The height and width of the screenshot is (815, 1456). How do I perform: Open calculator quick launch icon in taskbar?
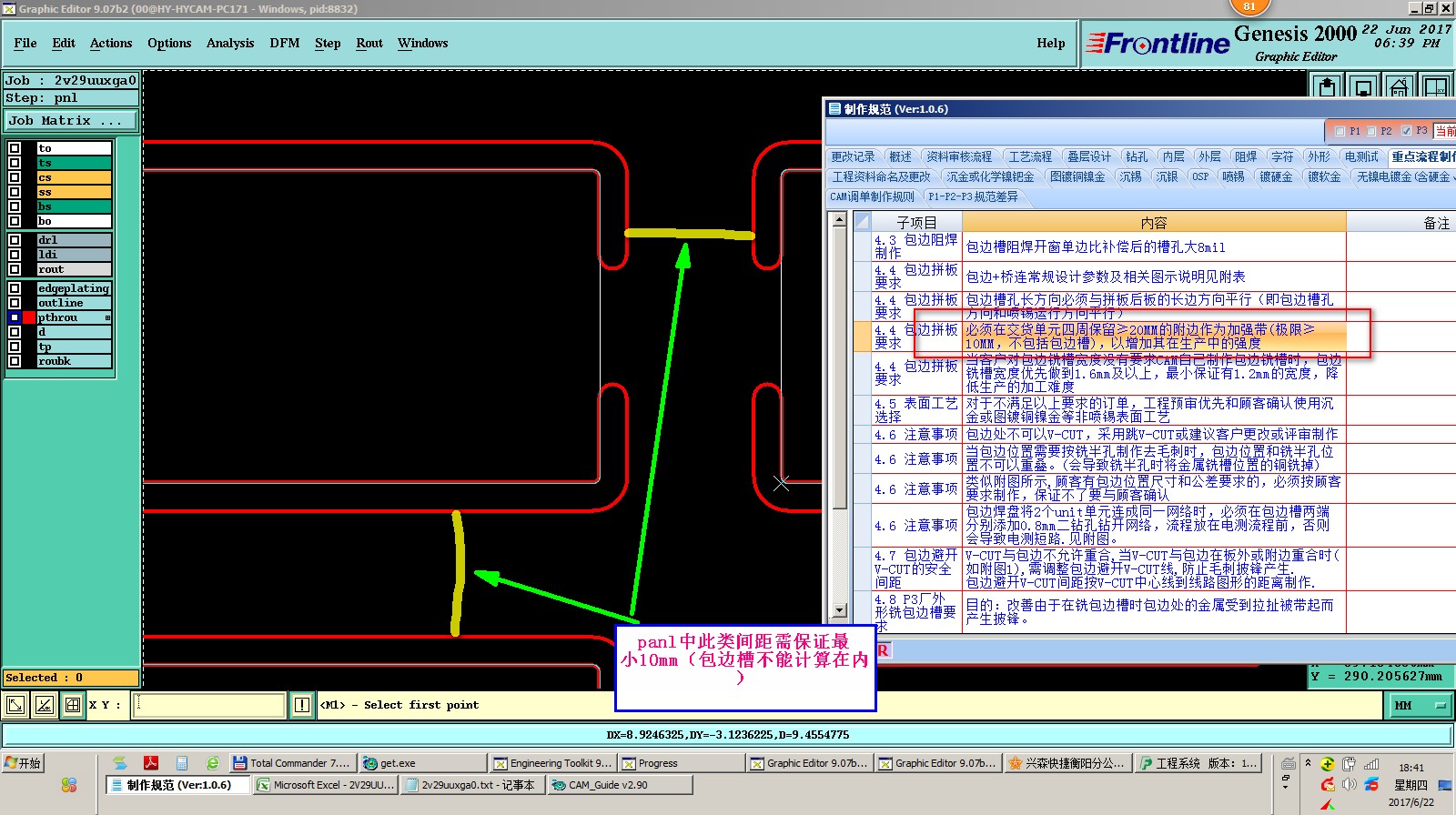(182, 763)
